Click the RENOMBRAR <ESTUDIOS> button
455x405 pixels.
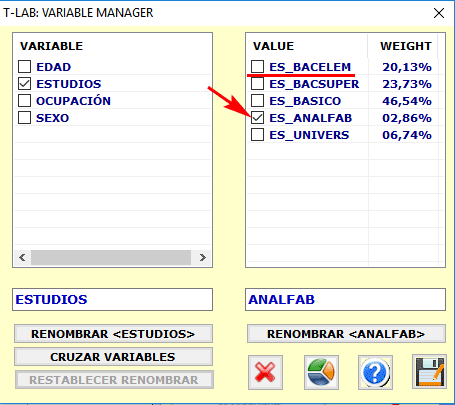click(x=113, y=334)
